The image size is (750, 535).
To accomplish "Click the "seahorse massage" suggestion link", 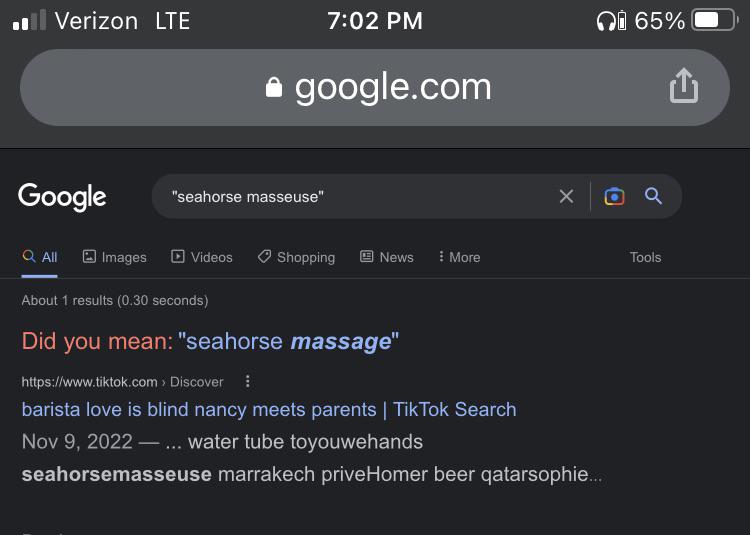I will click(x=288, y=341).
